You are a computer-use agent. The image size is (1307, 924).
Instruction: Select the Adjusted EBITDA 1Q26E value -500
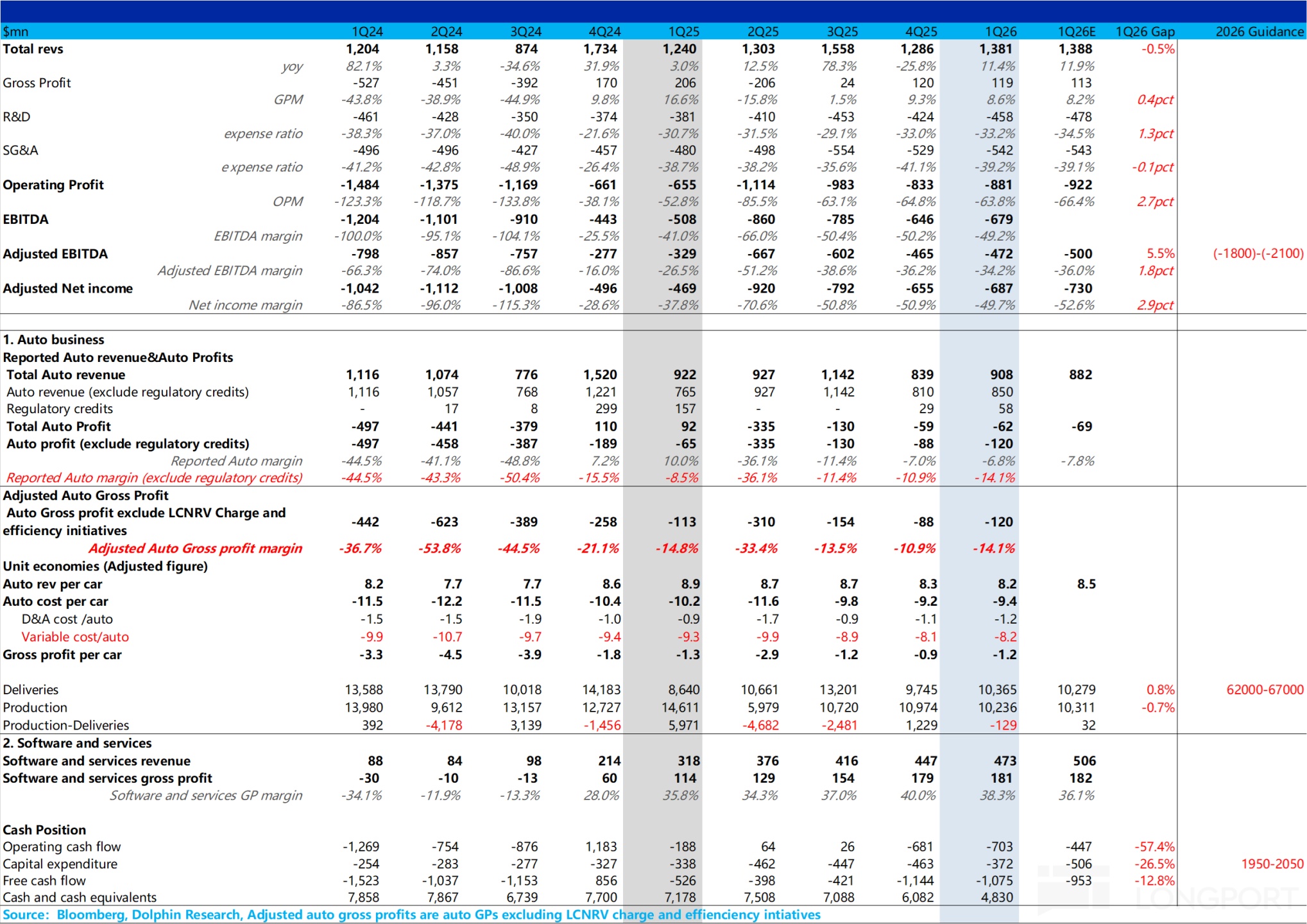tap(1078, 253)
